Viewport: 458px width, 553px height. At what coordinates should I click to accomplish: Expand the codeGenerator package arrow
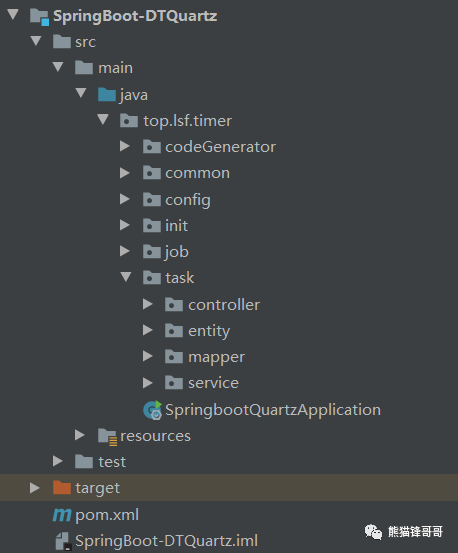click(125, 146)
